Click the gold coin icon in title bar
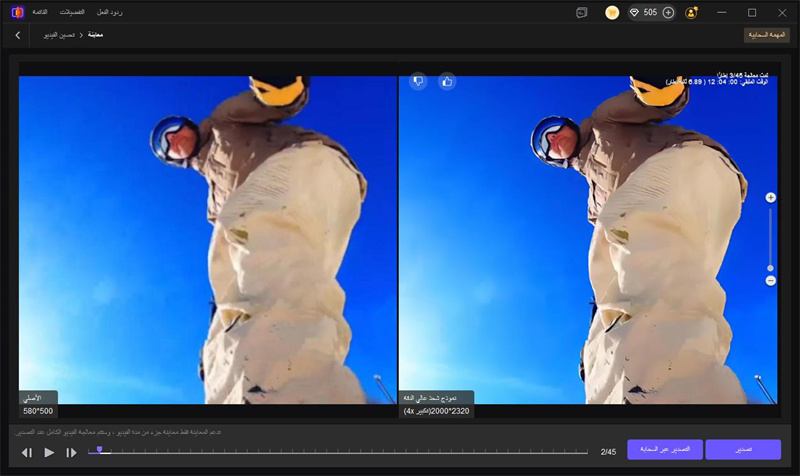 pos(612,13)
